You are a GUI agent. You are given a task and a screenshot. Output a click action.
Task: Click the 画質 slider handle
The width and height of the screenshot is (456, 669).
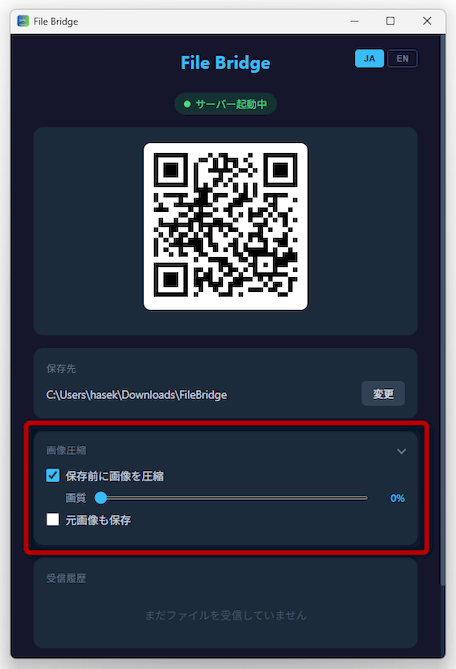click(101, 498)
